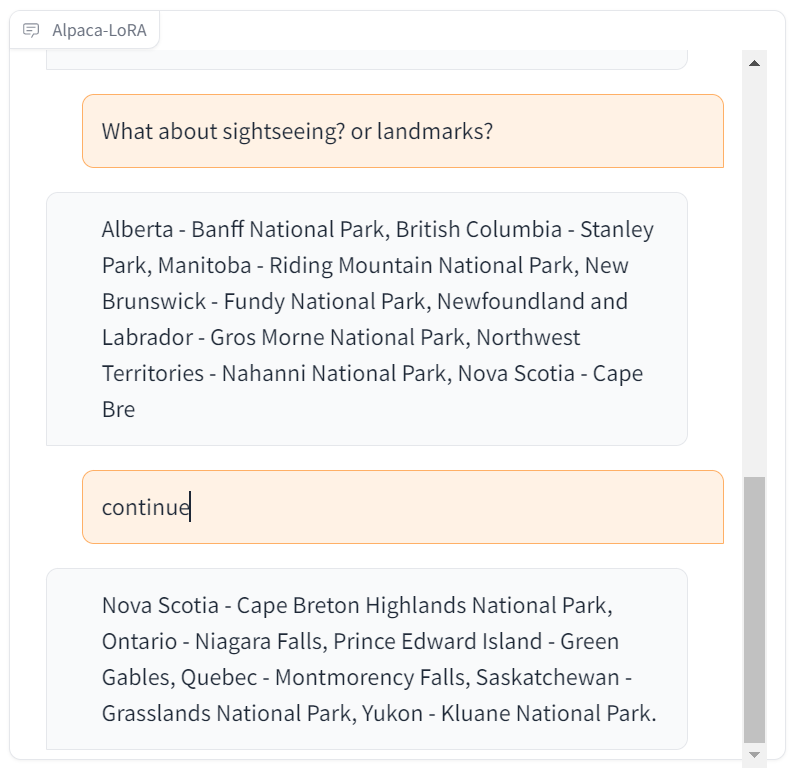Click the gray scrollbar thumb
This screenshot has width=793, height=782.
pos(754,610)
